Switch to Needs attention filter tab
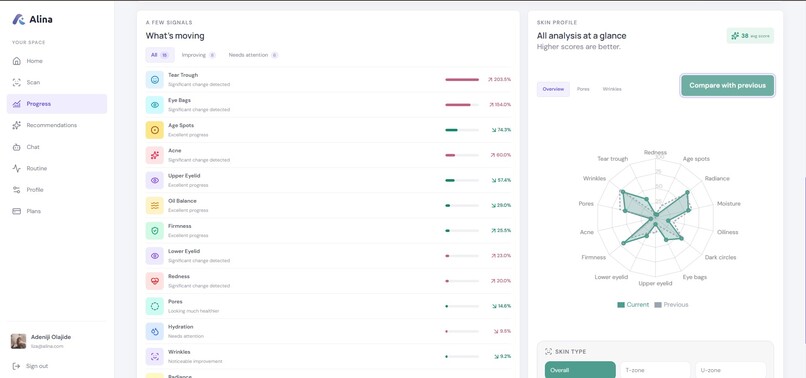 click(253, 55)
